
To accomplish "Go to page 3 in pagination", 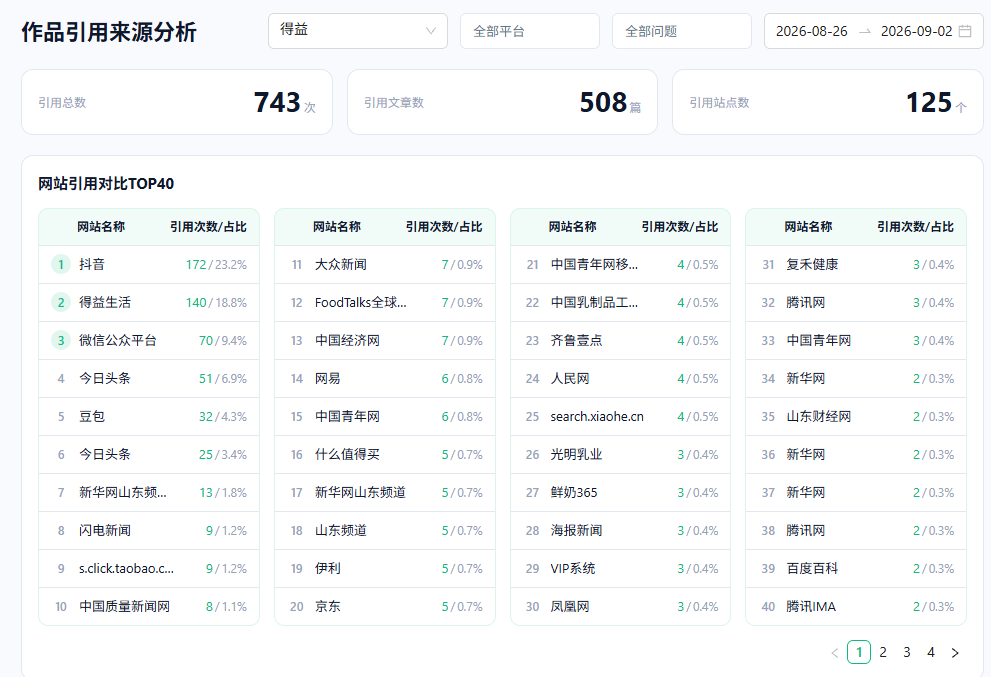I will pyautogui.click(x=907, y=652).
